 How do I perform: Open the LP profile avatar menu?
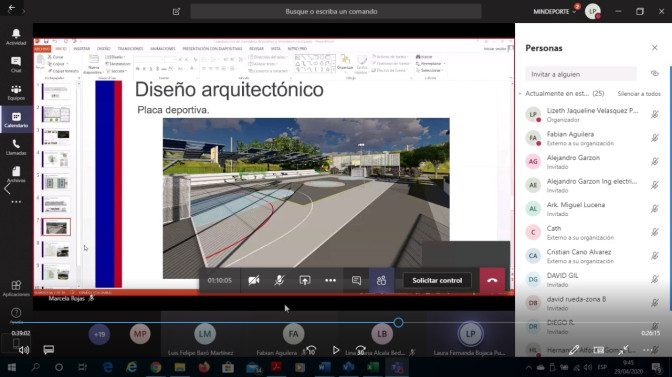click(x=593, y=12)
